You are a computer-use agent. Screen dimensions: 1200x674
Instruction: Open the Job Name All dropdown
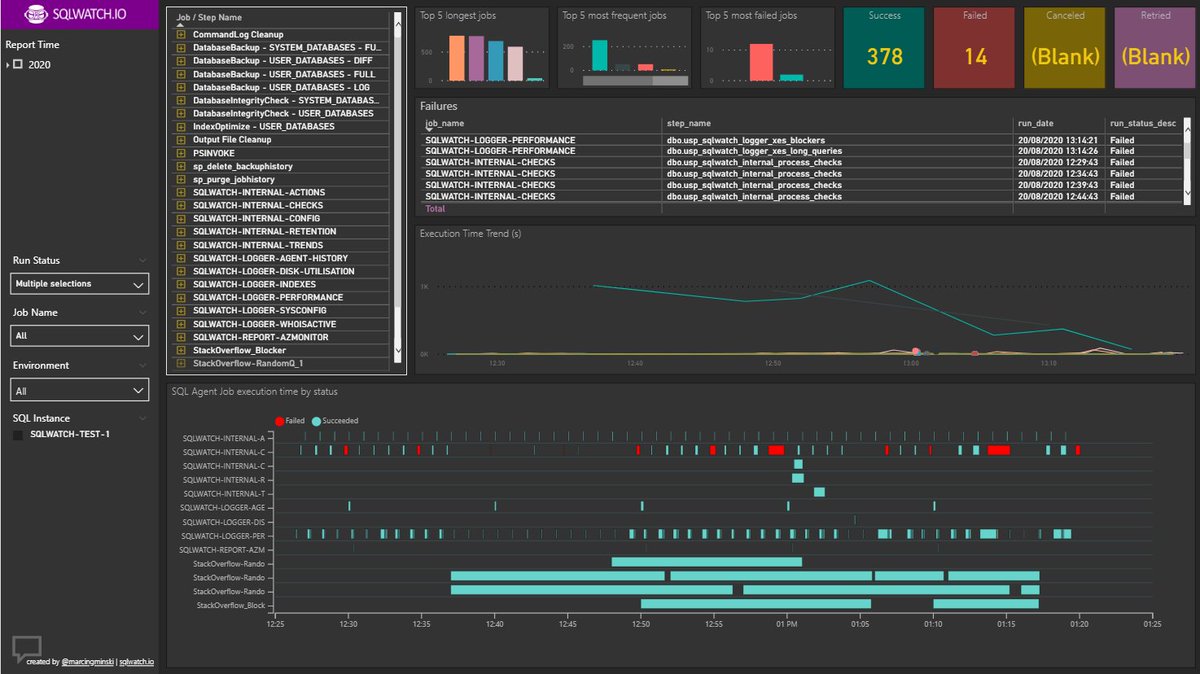(x=80, y=337)
